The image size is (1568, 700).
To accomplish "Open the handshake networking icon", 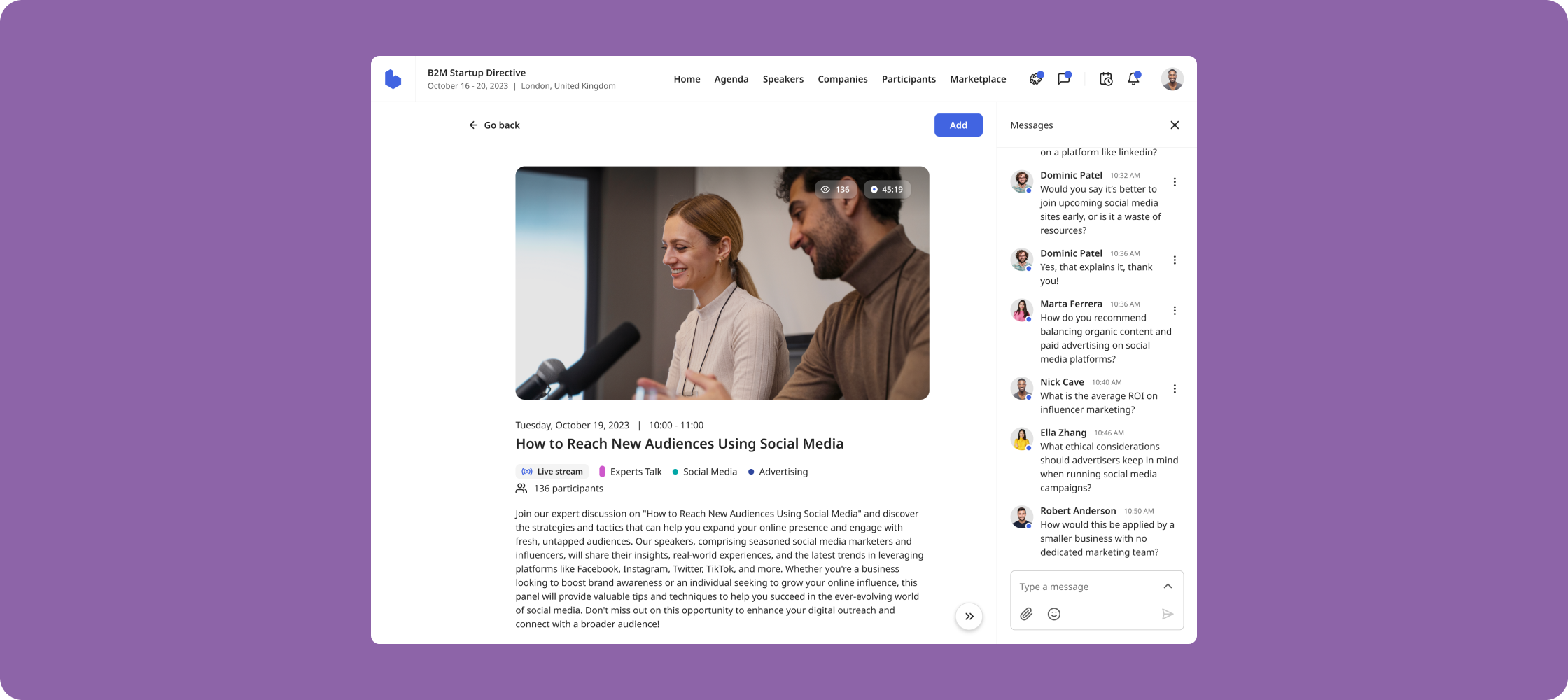I will click(1036, 79).
